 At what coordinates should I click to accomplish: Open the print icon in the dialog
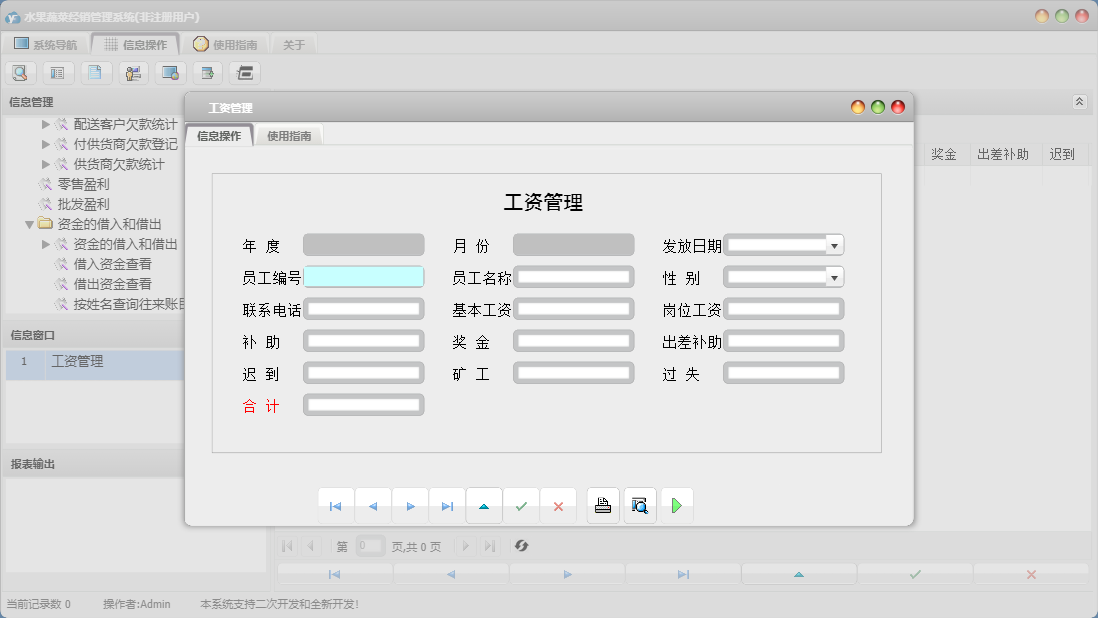603,506
